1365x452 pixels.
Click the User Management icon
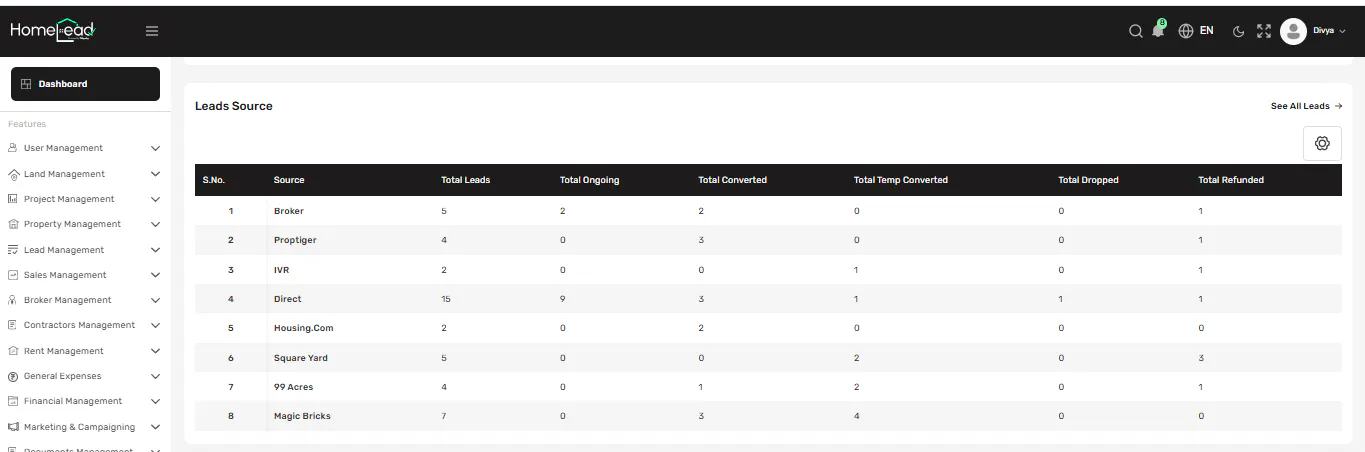click(x=13, y=148)
